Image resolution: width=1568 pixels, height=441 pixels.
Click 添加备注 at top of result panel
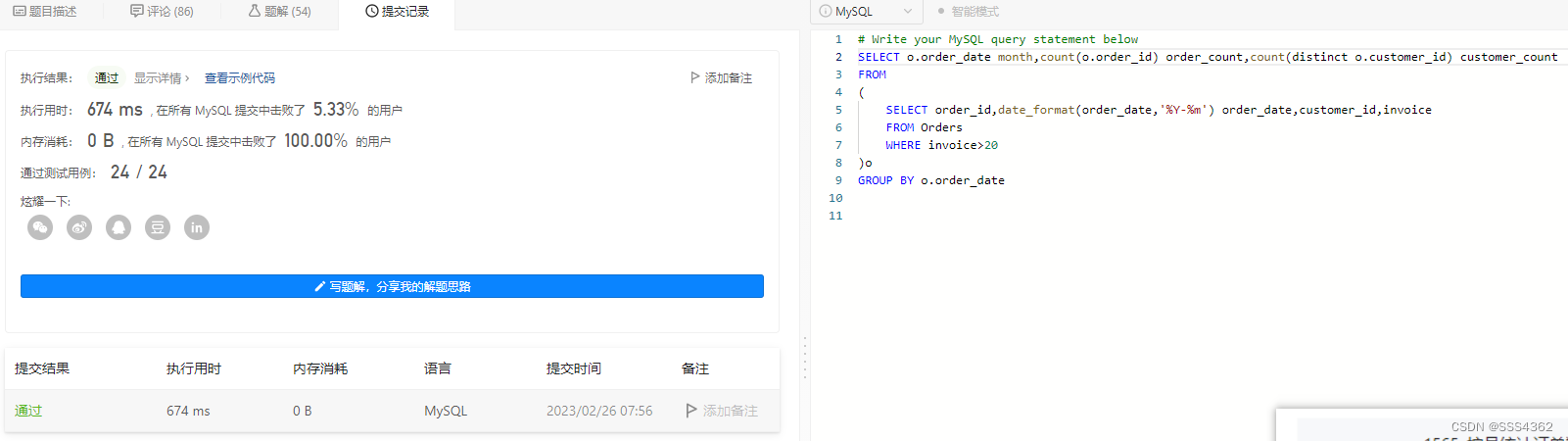coord(721,77)
